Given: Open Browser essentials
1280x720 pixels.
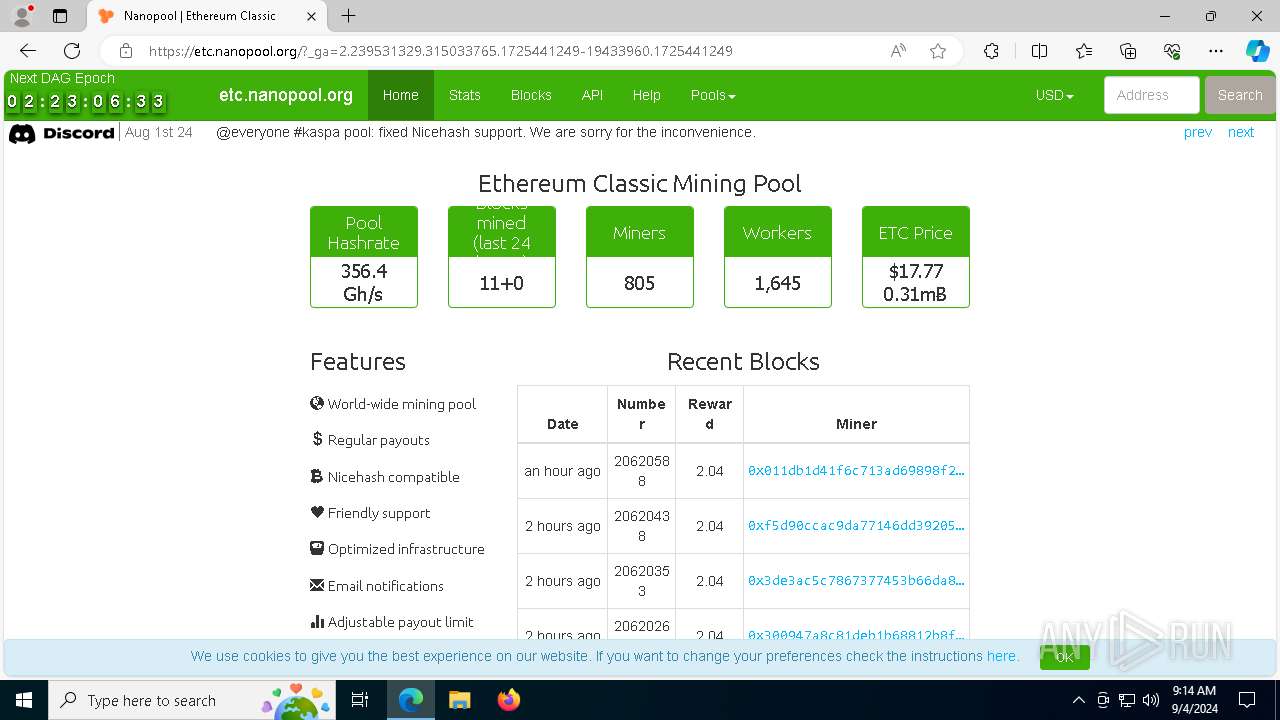Looking at the screenshot, I should pyautogui.click(x=1172, y=51).
